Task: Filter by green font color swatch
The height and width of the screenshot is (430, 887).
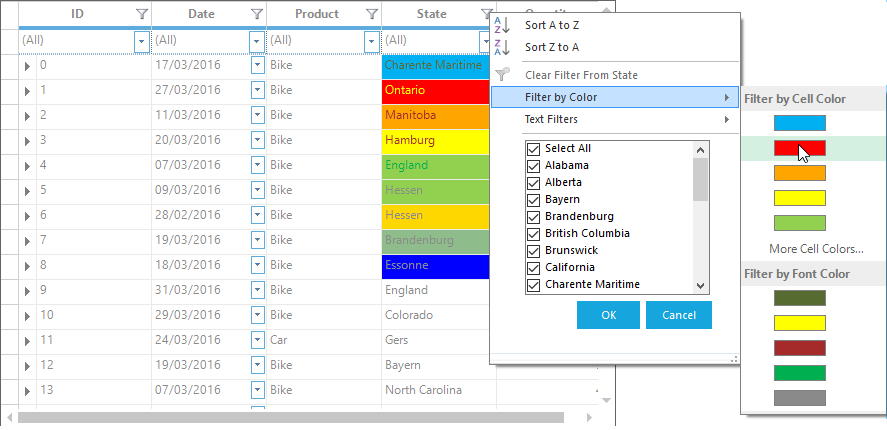Action: click(x=800, y=373)
